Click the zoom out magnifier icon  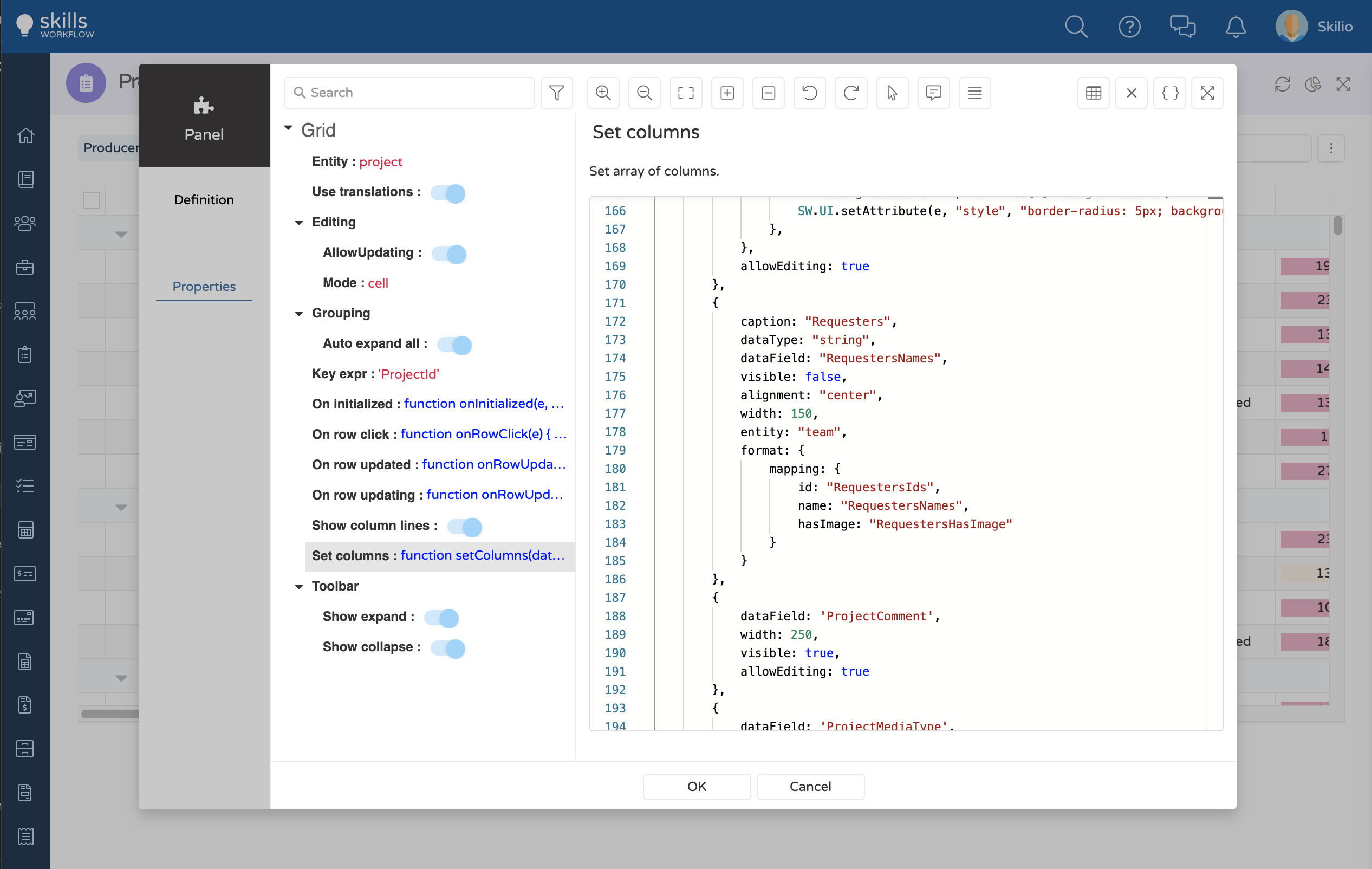click(644, 93)
